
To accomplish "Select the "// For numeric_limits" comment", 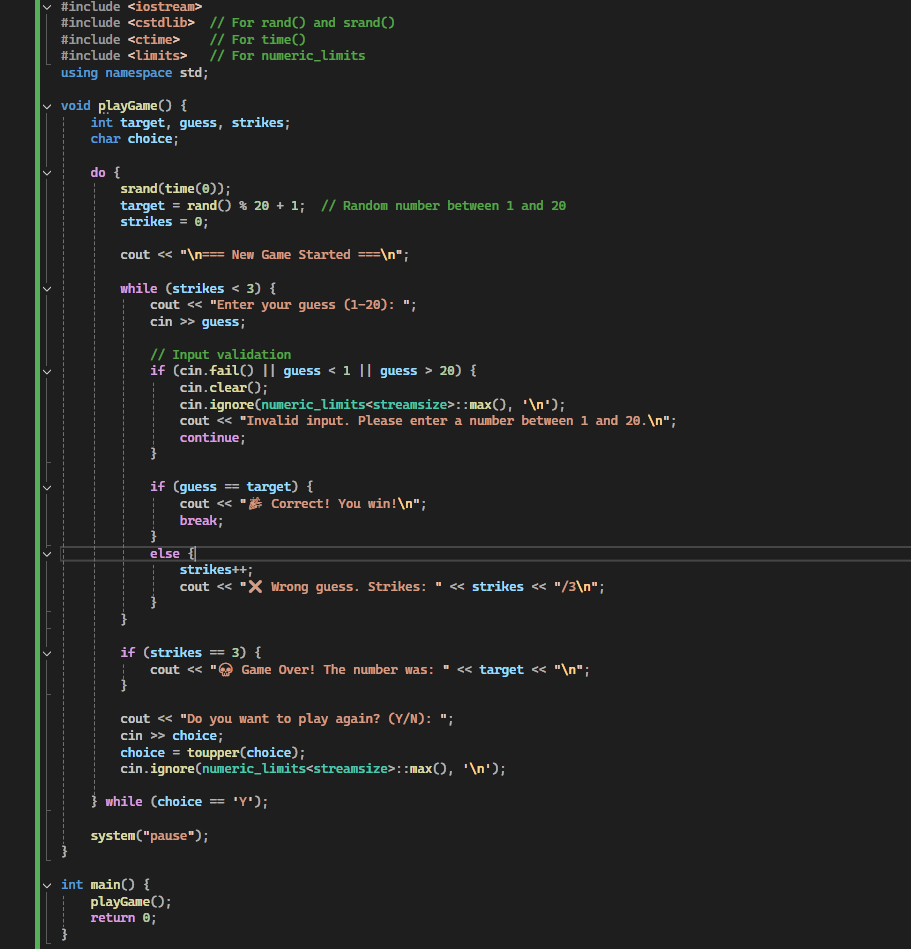I will click(288, 56).
